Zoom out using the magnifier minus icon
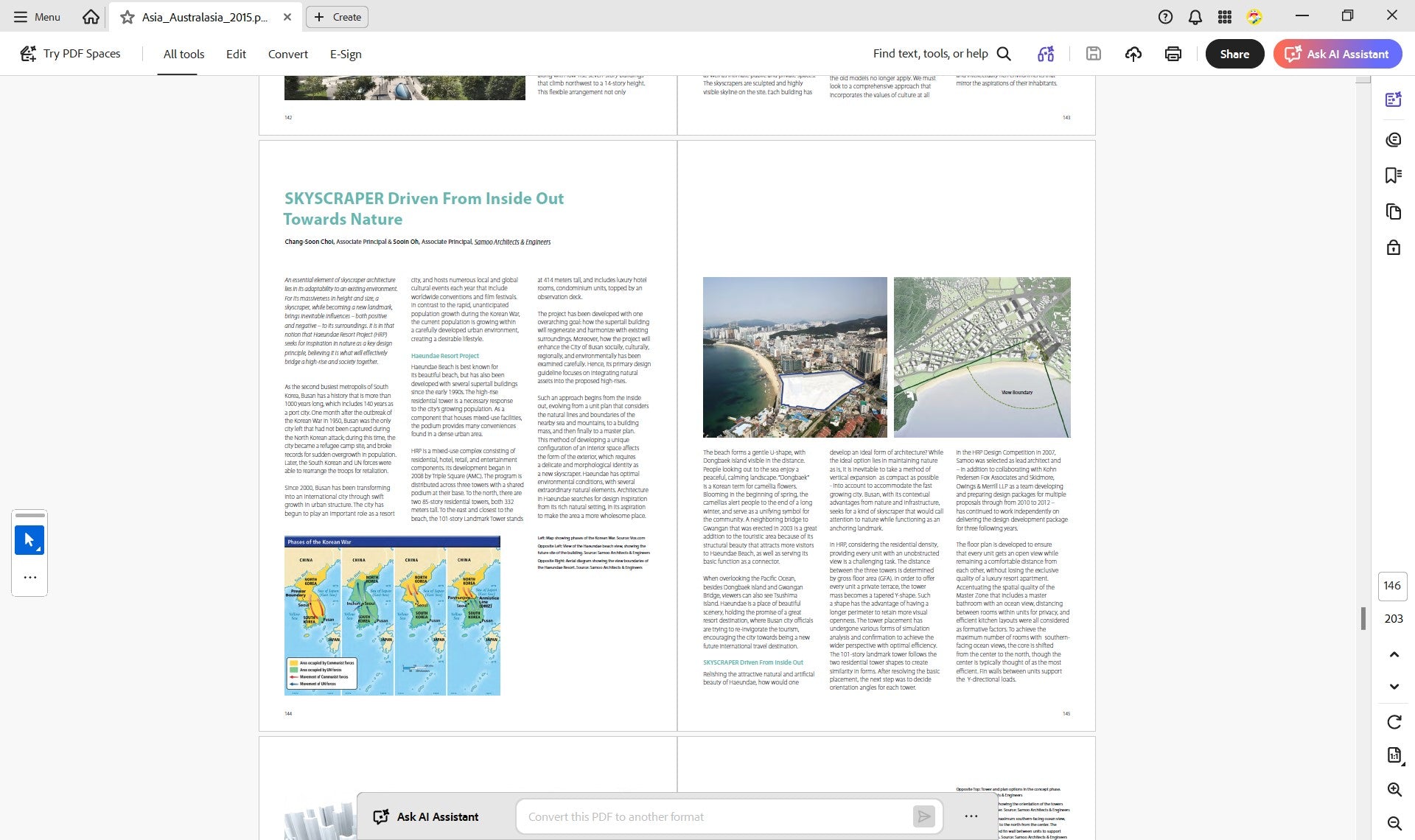Viewport: 1415px width, 840px height. point(1394,824)
